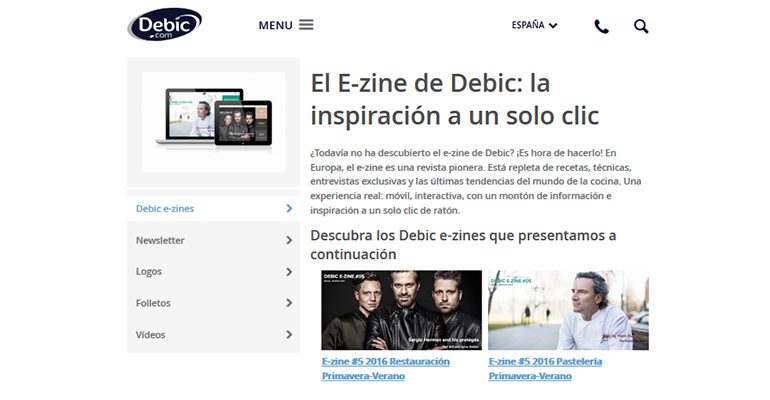This screenshot has height=400, width=770.
Task: Click the chevron next to Newsletter
Action: coord(289,240)
